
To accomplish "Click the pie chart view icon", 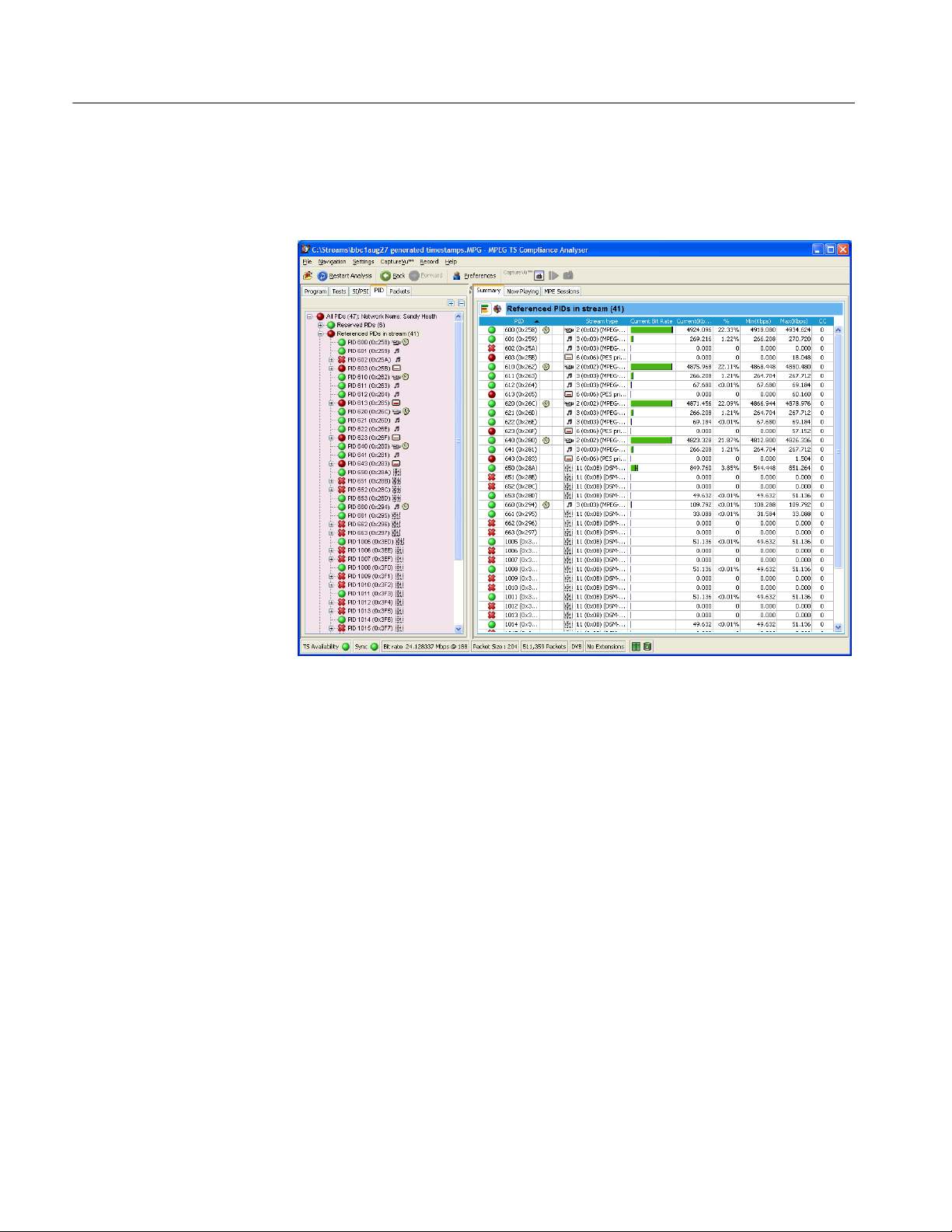I will (497, 309).
